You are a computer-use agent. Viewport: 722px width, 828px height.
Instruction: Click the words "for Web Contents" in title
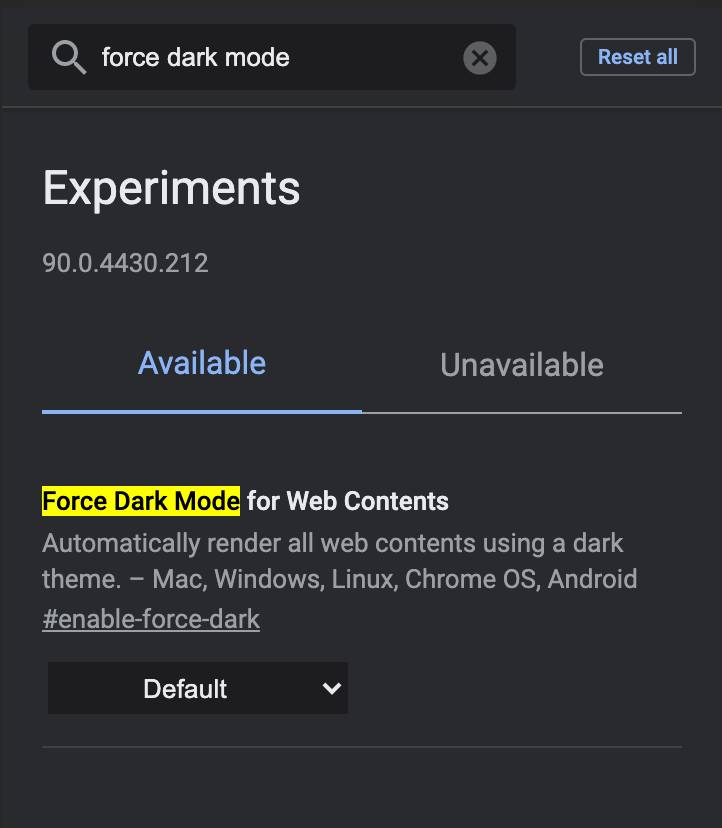[x=348, y=501]
